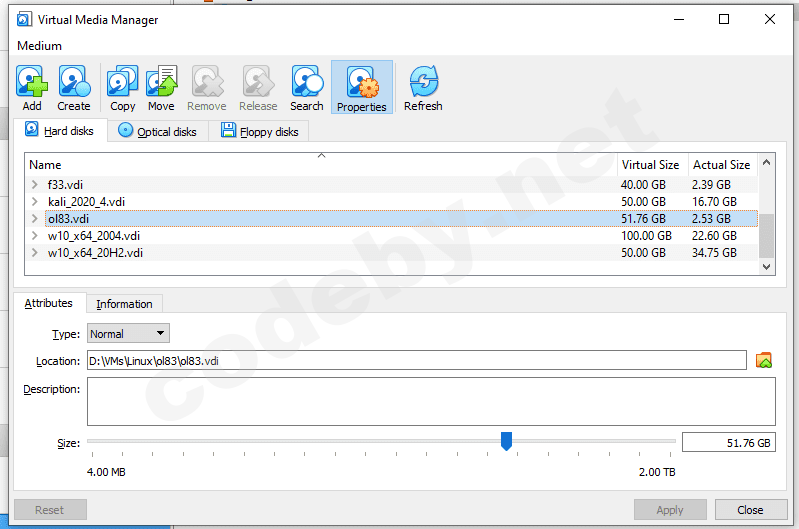Screen dimensions: 799x529
Task: Click the disk Size slider handle
Action: 506,441
